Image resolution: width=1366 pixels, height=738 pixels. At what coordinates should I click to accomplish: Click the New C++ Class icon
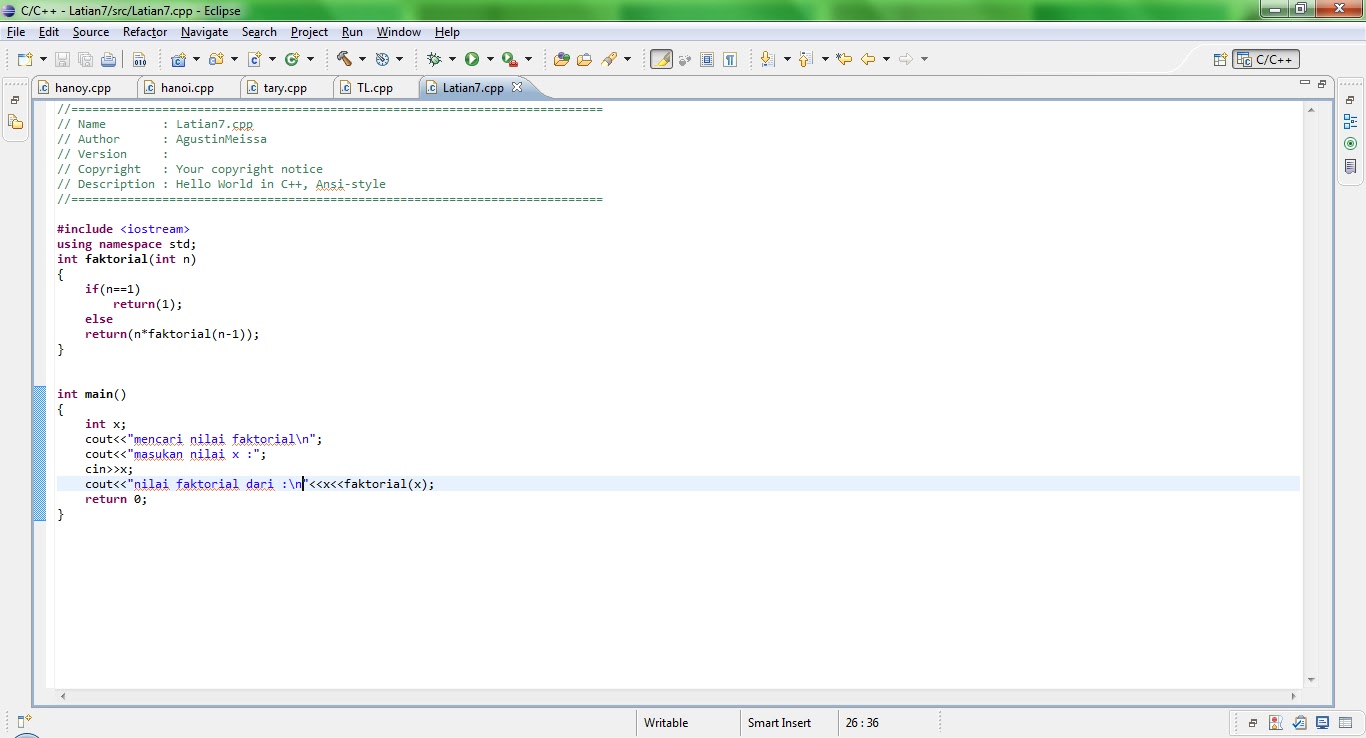292,60
